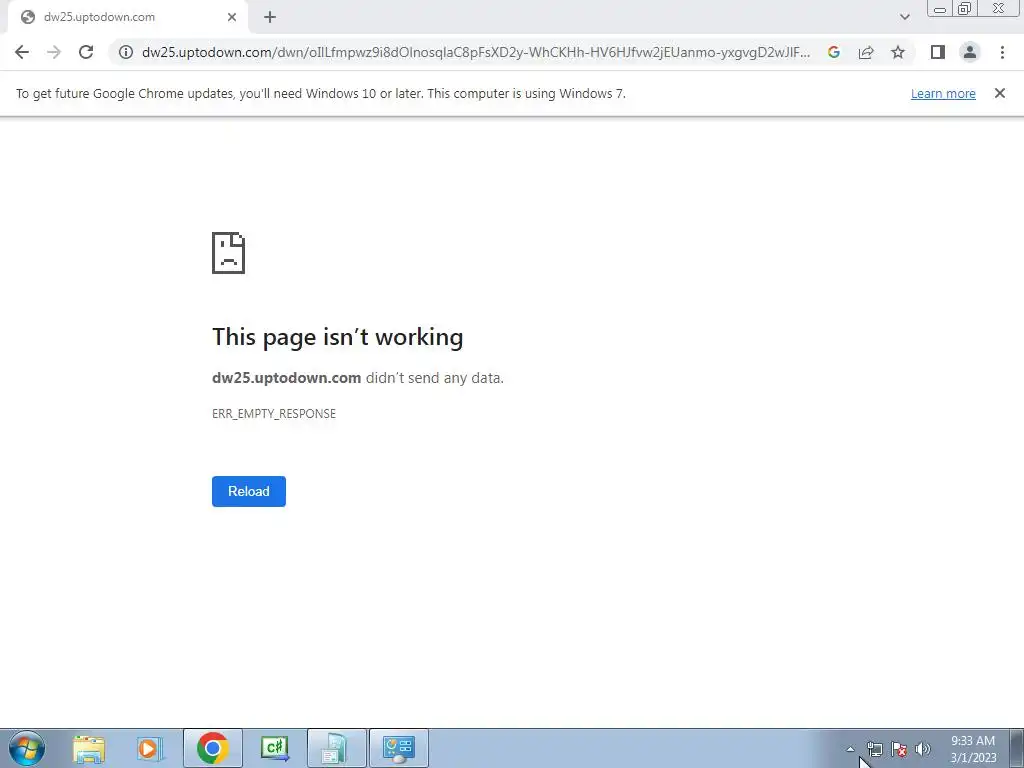
Task: Open the document app in taskbar
Action: (x=336, y=748)
